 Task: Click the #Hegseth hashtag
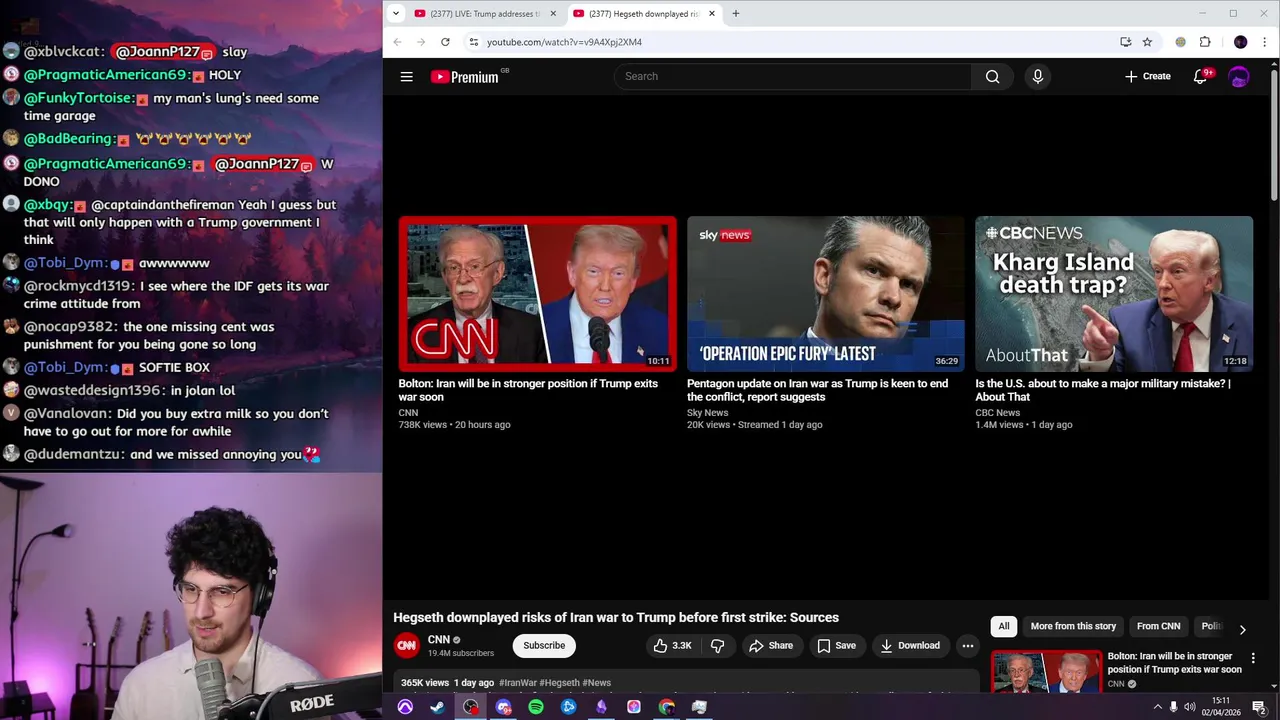click(560, 683)
